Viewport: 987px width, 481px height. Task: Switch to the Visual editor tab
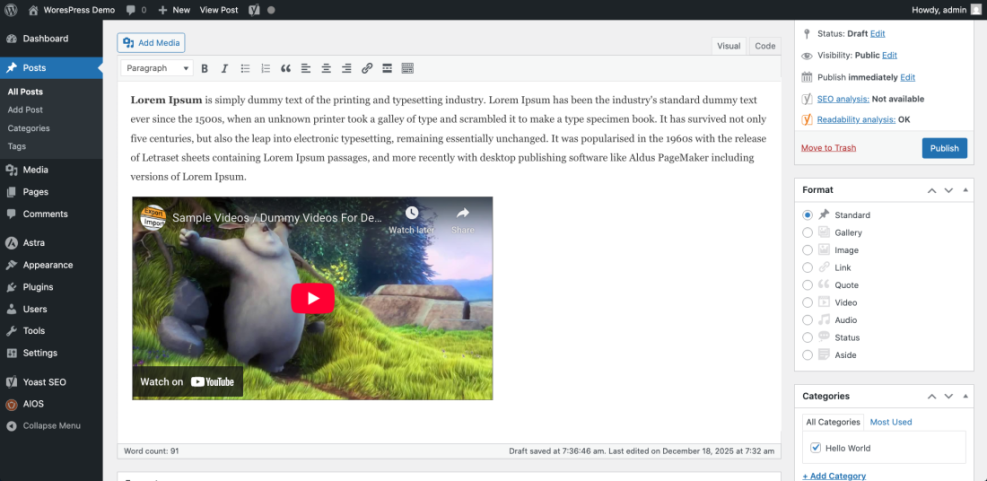(x=729, y=46)
